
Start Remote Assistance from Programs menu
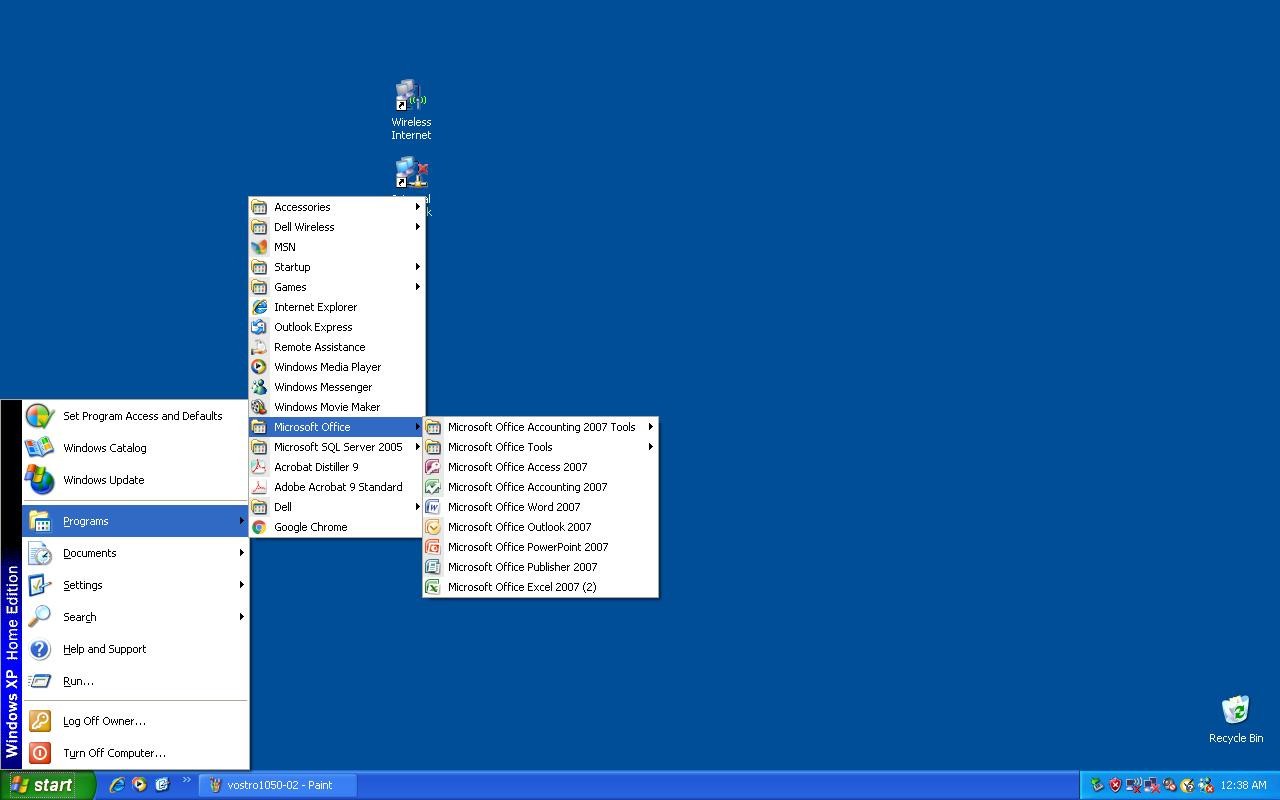[337, 347]
